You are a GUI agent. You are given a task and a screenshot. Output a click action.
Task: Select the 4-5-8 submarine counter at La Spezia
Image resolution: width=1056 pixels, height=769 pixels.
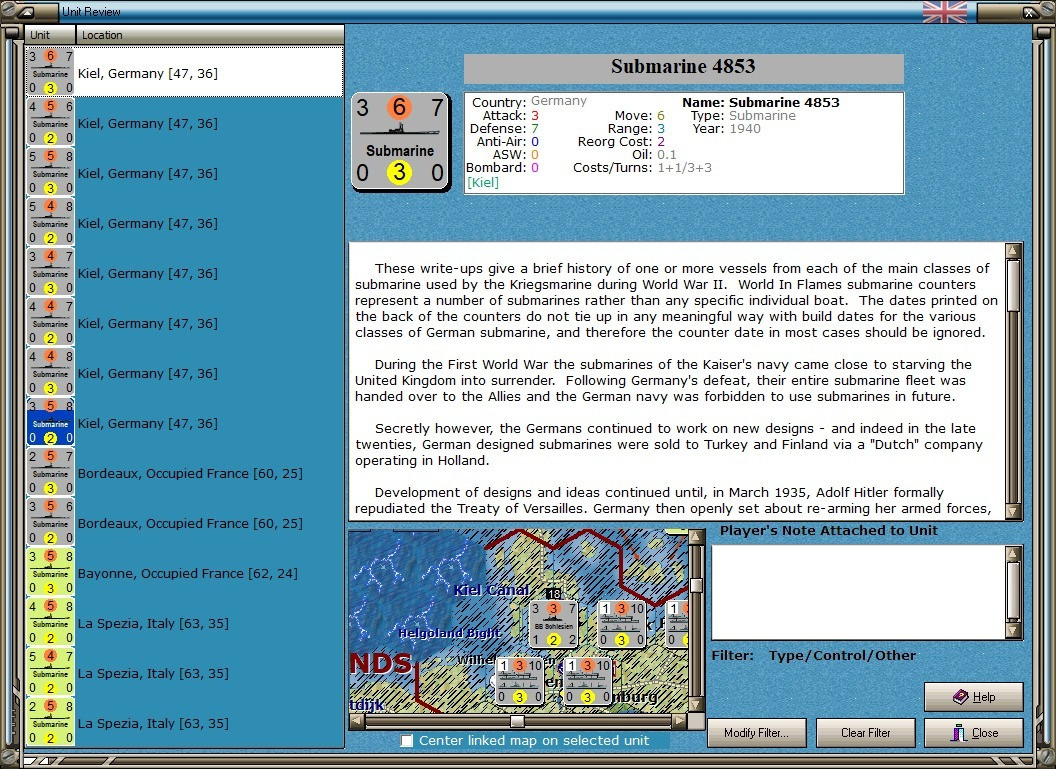[x=51, y=622]
